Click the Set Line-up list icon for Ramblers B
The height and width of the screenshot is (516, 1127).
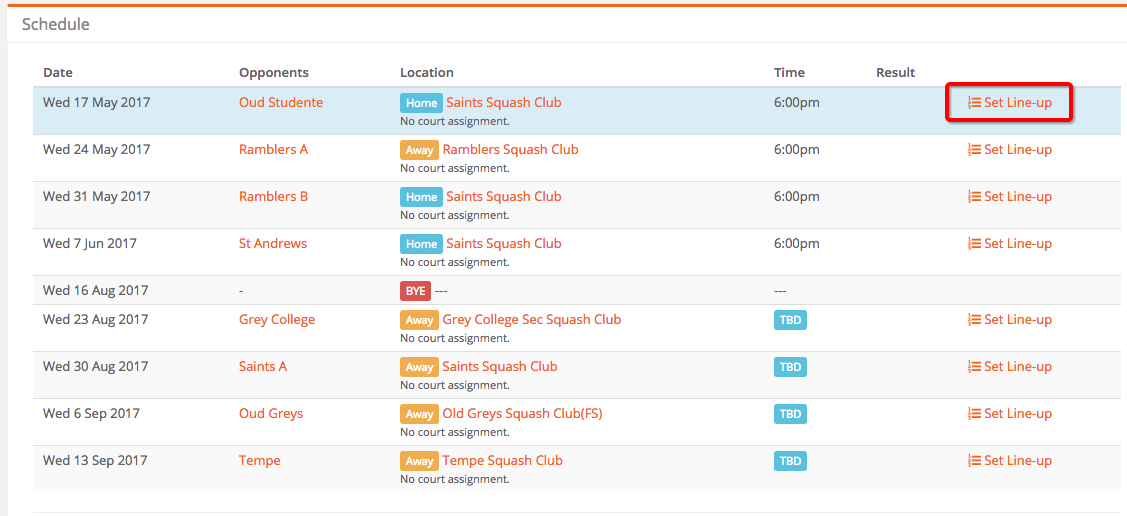tap(975, 196)
